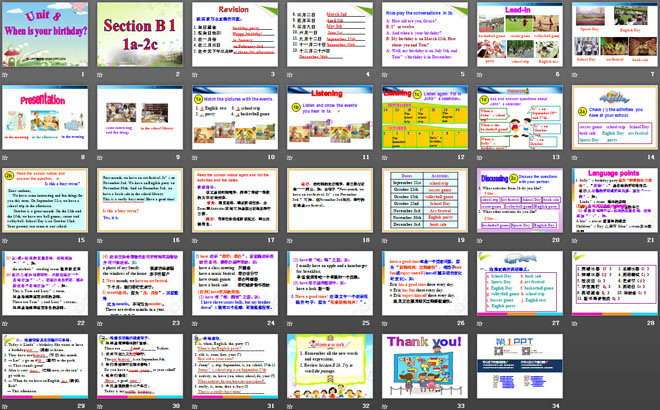Click the animation star icon under slide 20
The width and height of the screenshot is (660, 410).
[480, 240]
